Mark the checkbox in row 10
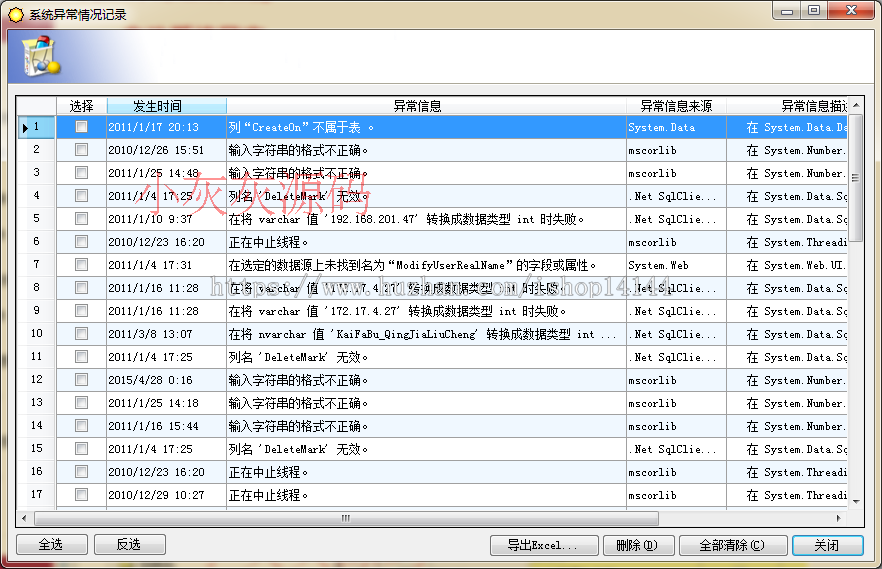Screen dimensions: 882x569 click(82, 334)
